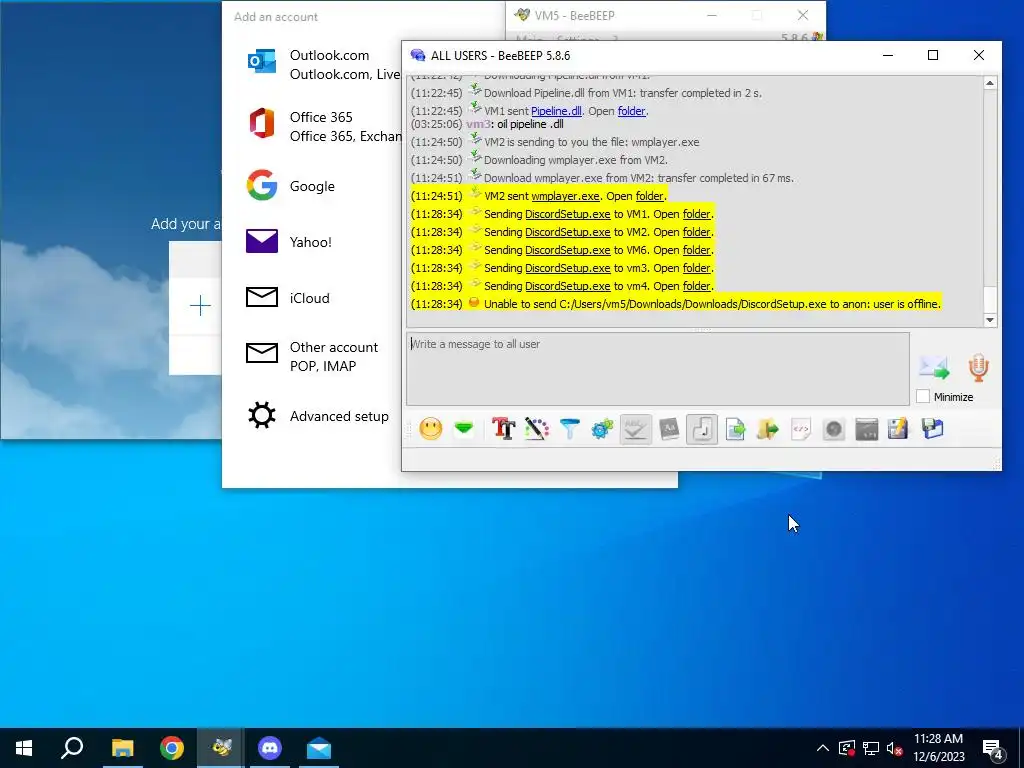Click the blue double floppy save icon
Viewport: 1024px width, 768px height.
(x=933, y=429)
